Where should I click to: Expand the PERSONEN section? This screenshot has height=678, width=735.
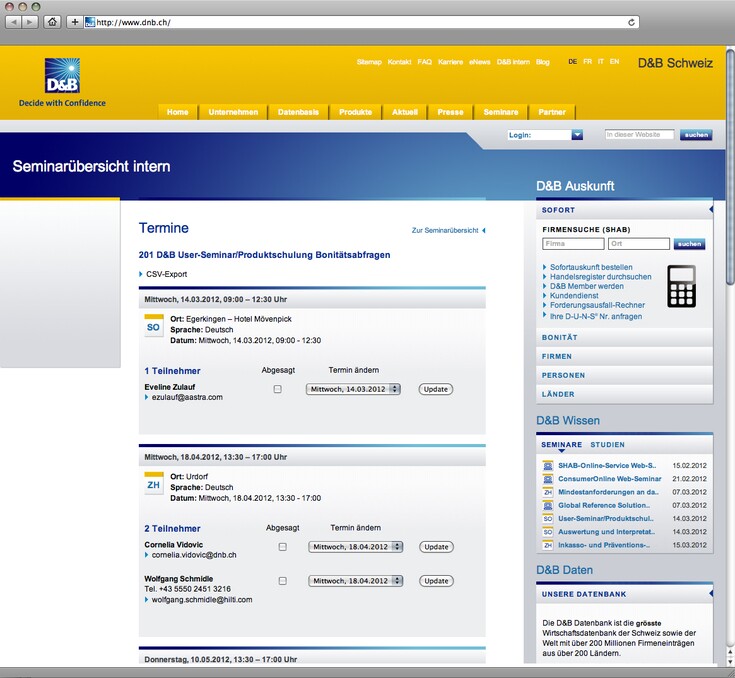pos(624,375)
